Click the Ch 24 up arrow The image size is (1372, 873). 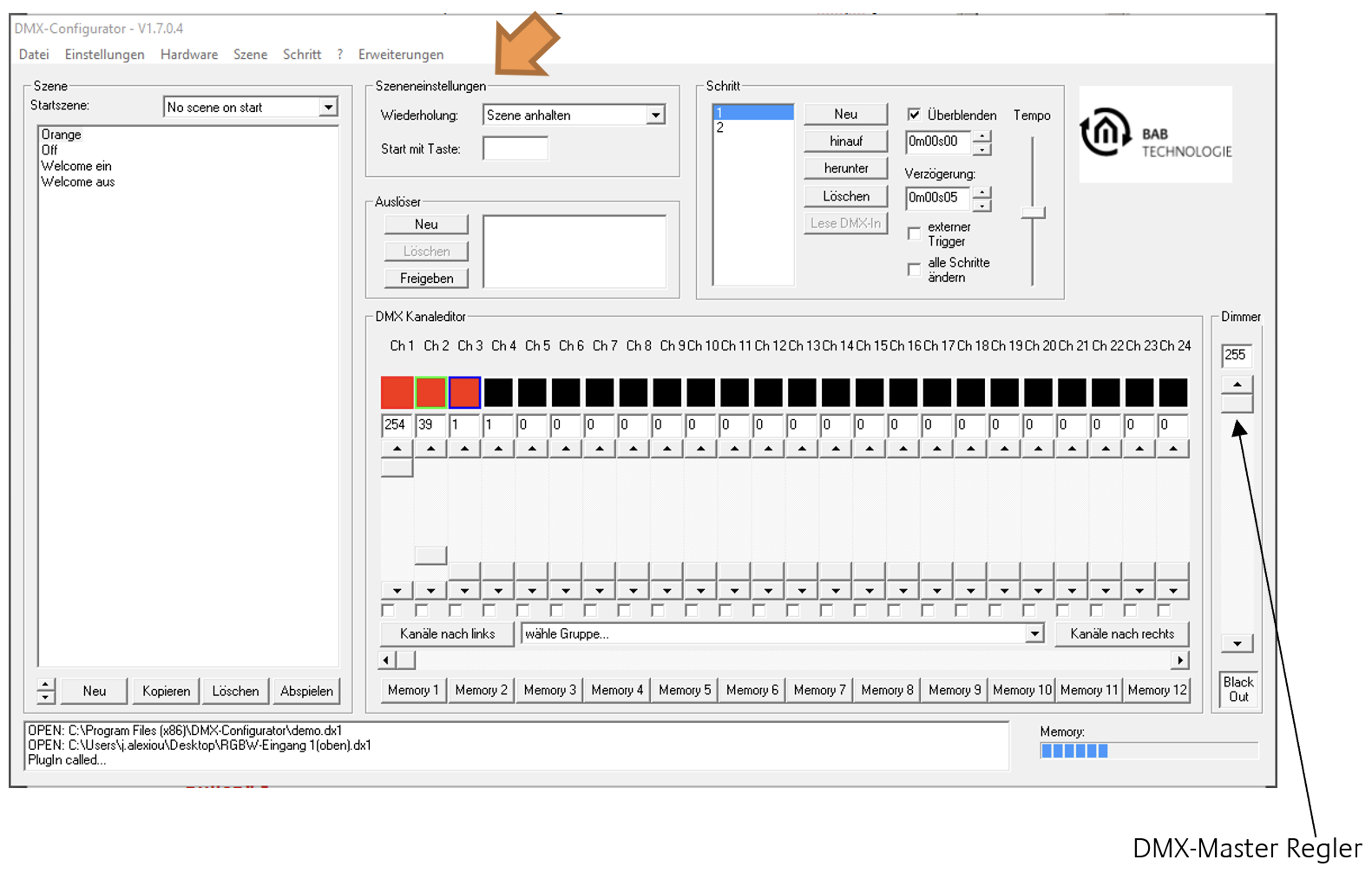1173,449
